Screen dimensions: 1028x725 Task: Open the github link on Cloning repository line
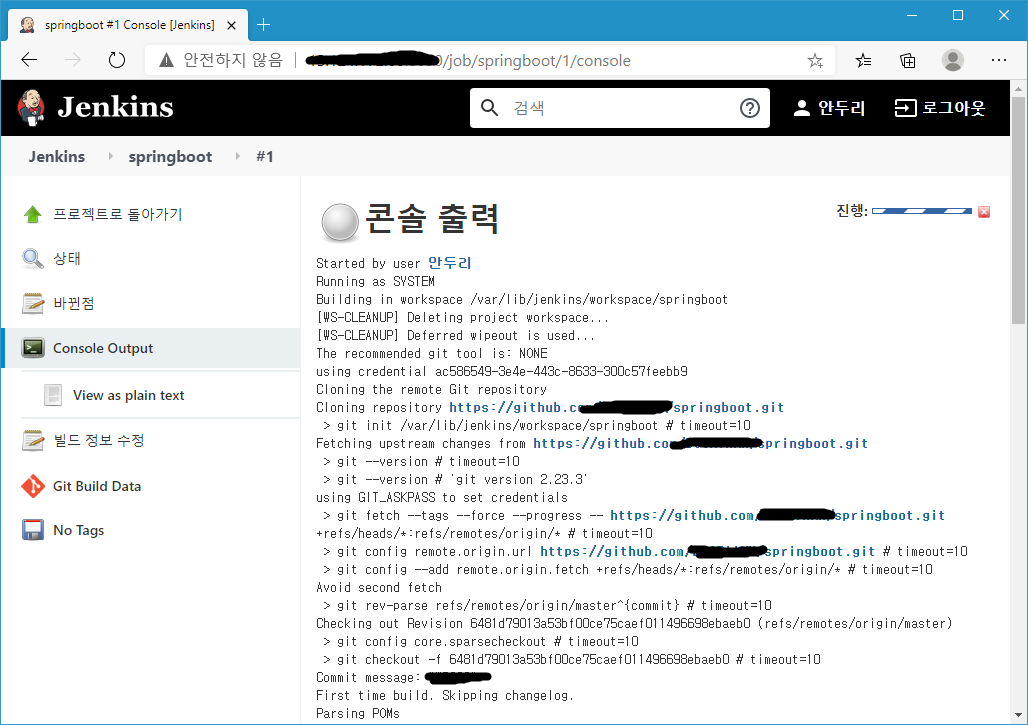[616, 407]
